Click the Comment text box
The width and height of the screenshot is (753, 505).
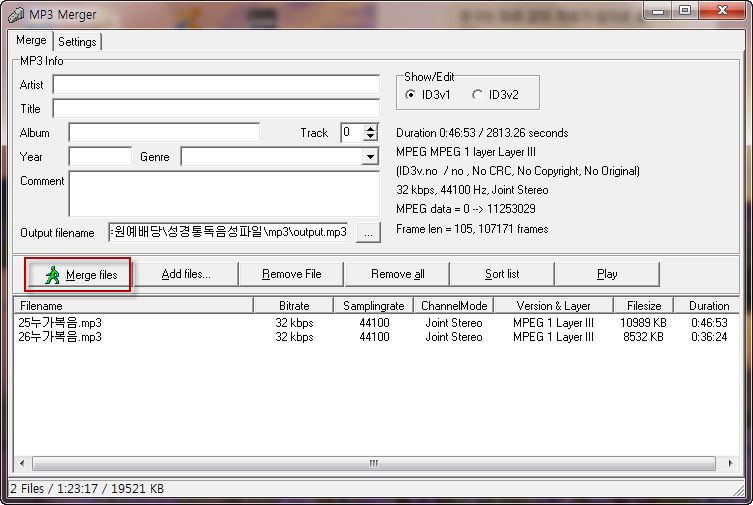(223, 194)
